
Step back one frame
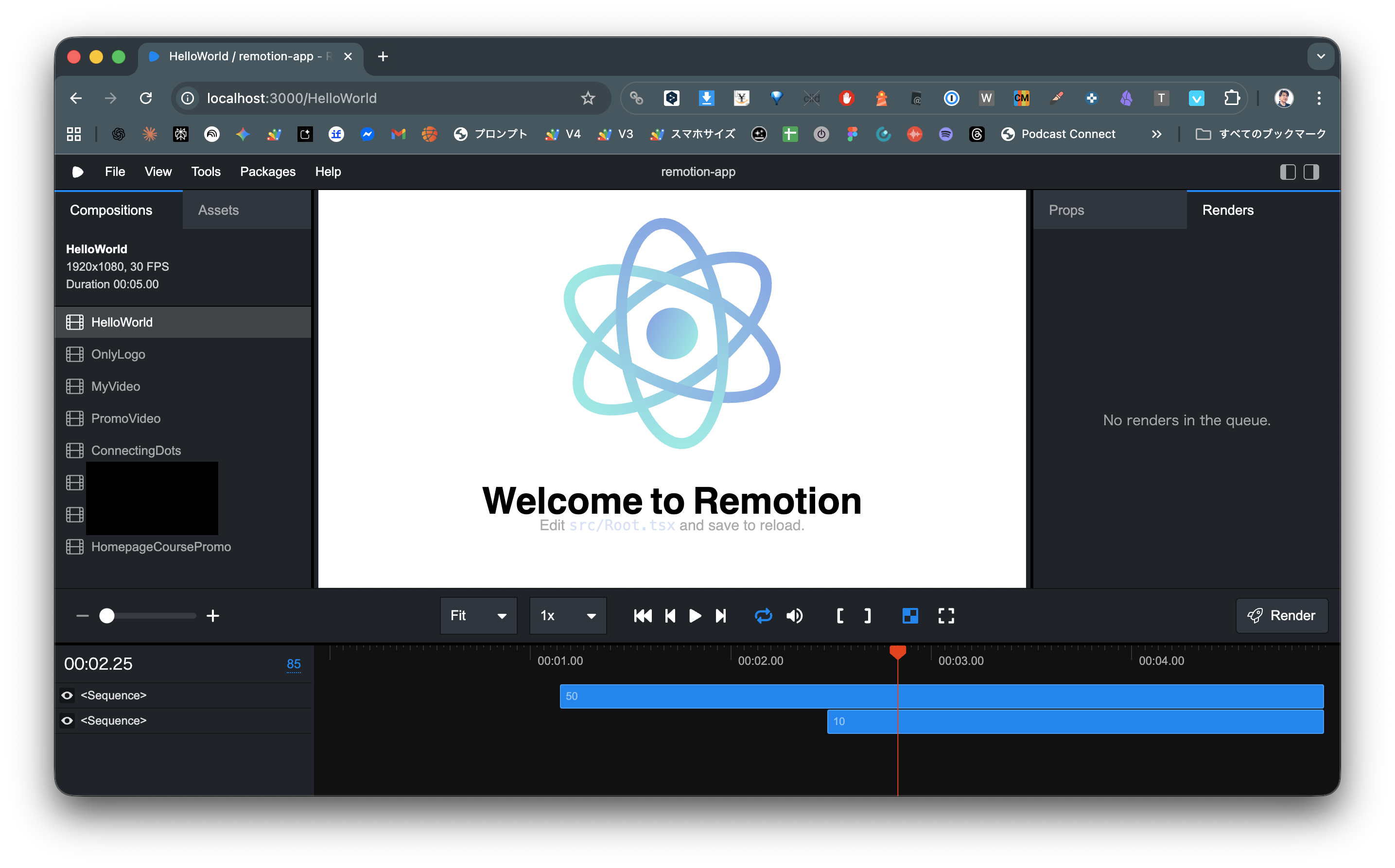(670, 616)
